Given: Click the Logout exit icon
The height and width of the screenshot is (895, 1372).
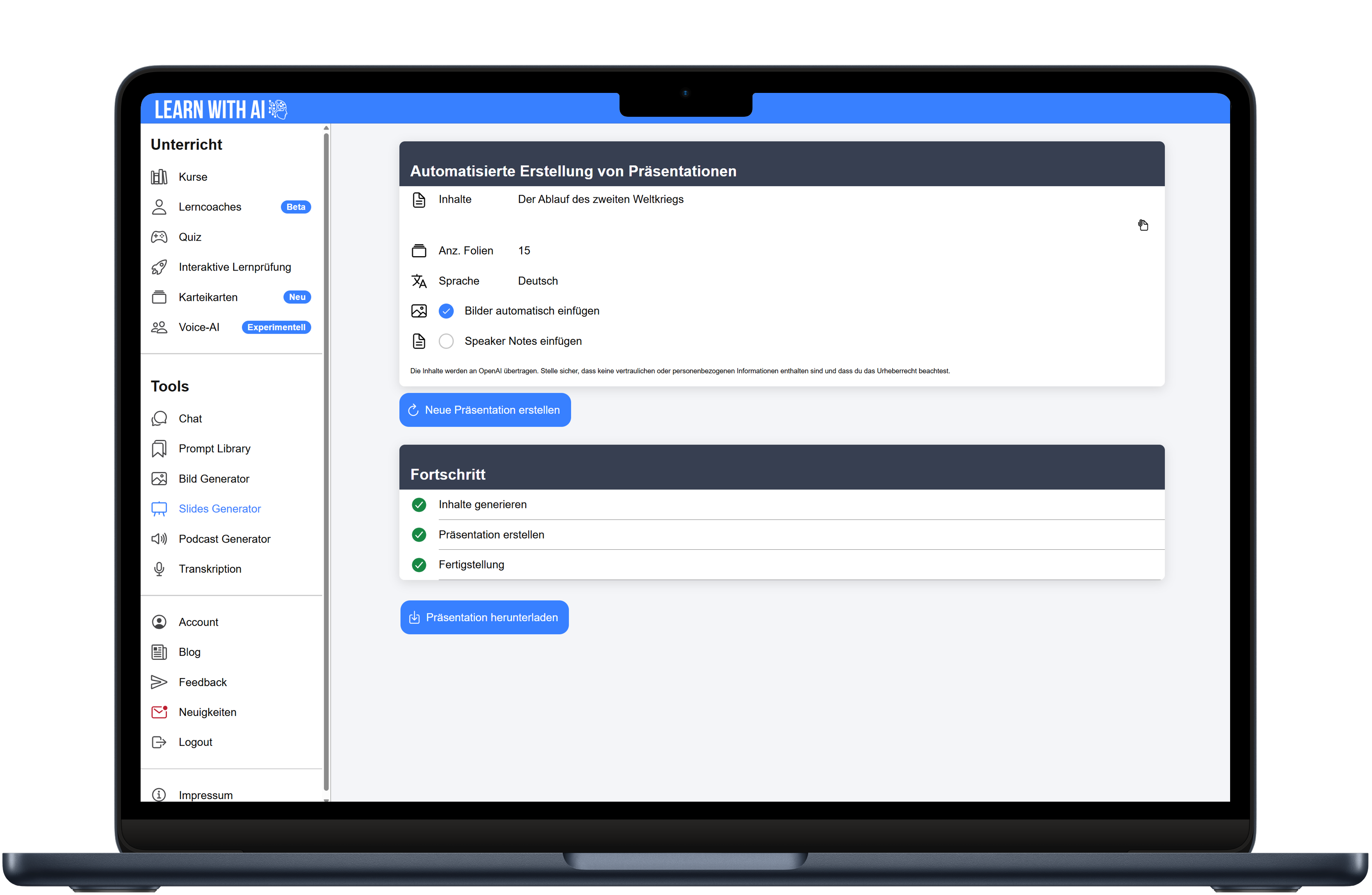Looking at the screenshot, I should [x=159, y=742].
